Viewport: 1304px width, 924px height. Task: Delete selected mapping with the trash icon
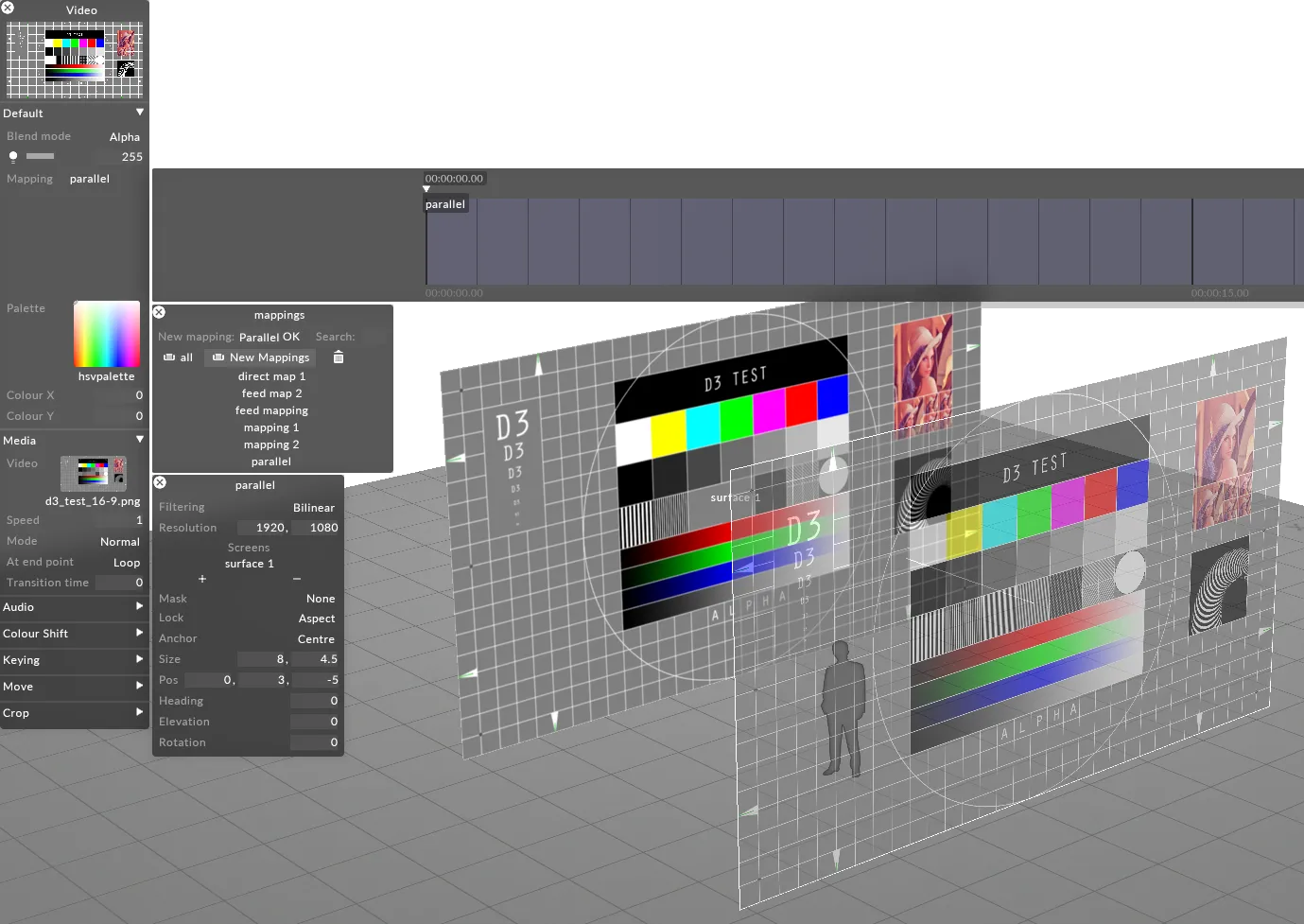tap(338, 357)
